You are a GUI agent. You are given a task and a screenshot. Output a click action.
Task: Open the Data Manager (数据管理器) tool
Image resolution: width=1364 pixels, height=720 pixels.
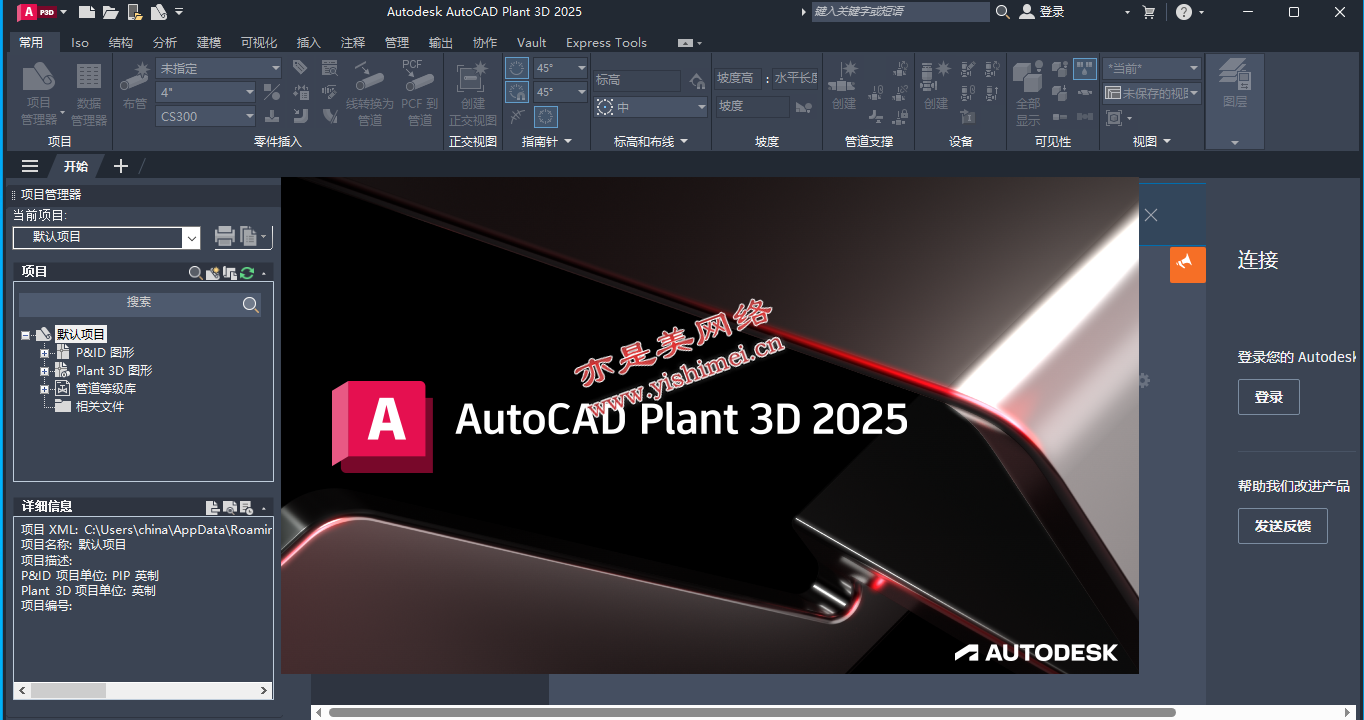pos(89,94)
